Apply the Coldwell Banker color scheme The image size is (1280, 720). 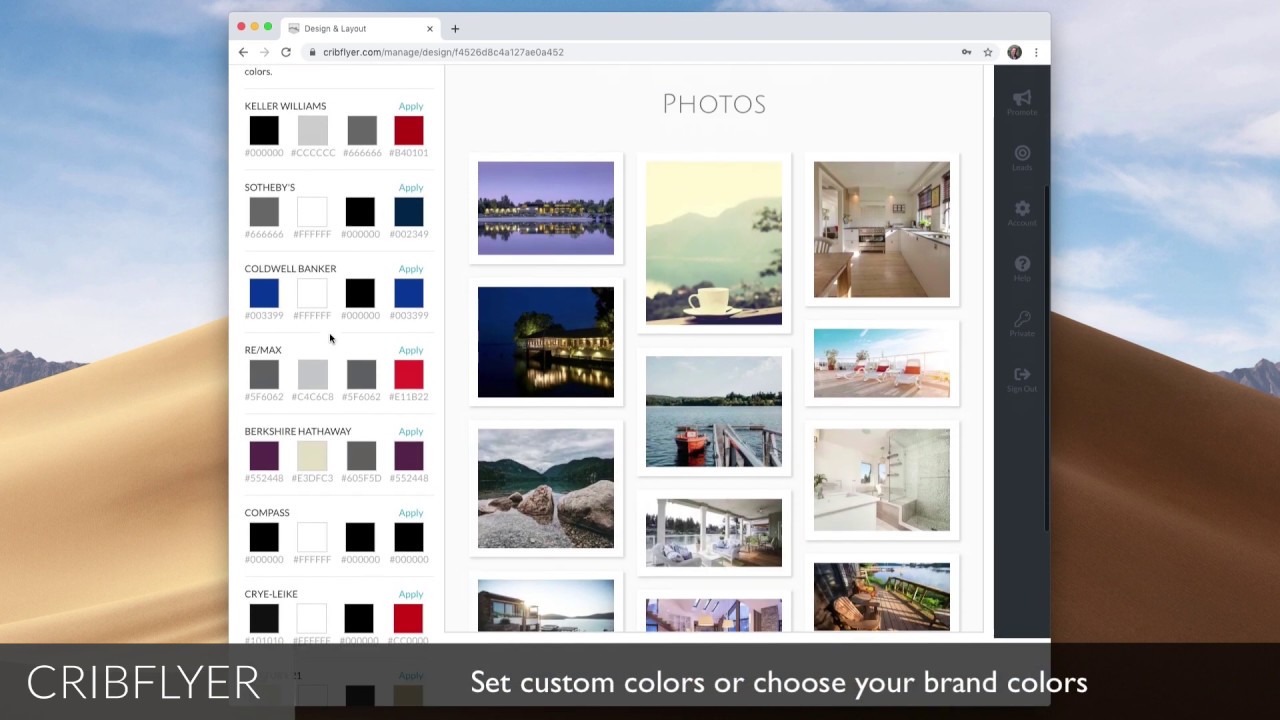(410, 269)
